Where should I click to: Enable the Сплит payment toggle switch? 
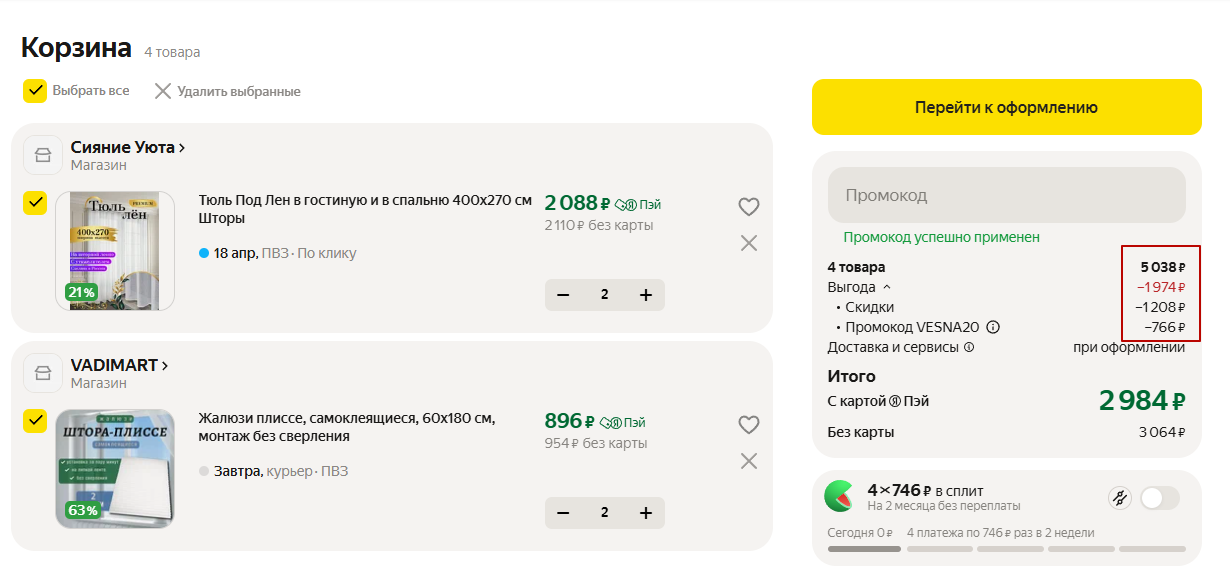click(1160, 497)
